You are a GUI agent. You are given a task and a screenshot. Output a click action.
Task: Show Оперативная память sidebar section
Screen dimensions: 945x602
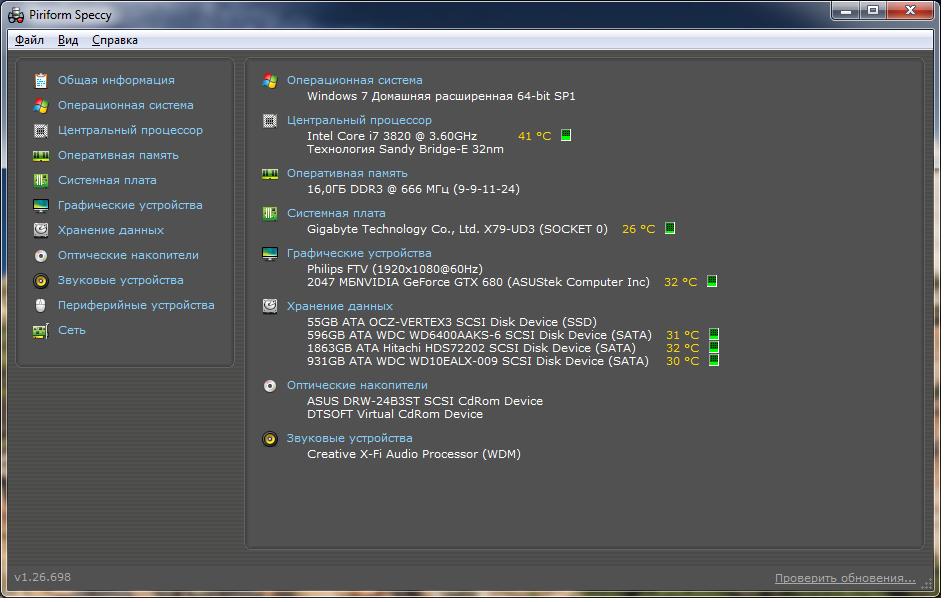coord(118,155)
